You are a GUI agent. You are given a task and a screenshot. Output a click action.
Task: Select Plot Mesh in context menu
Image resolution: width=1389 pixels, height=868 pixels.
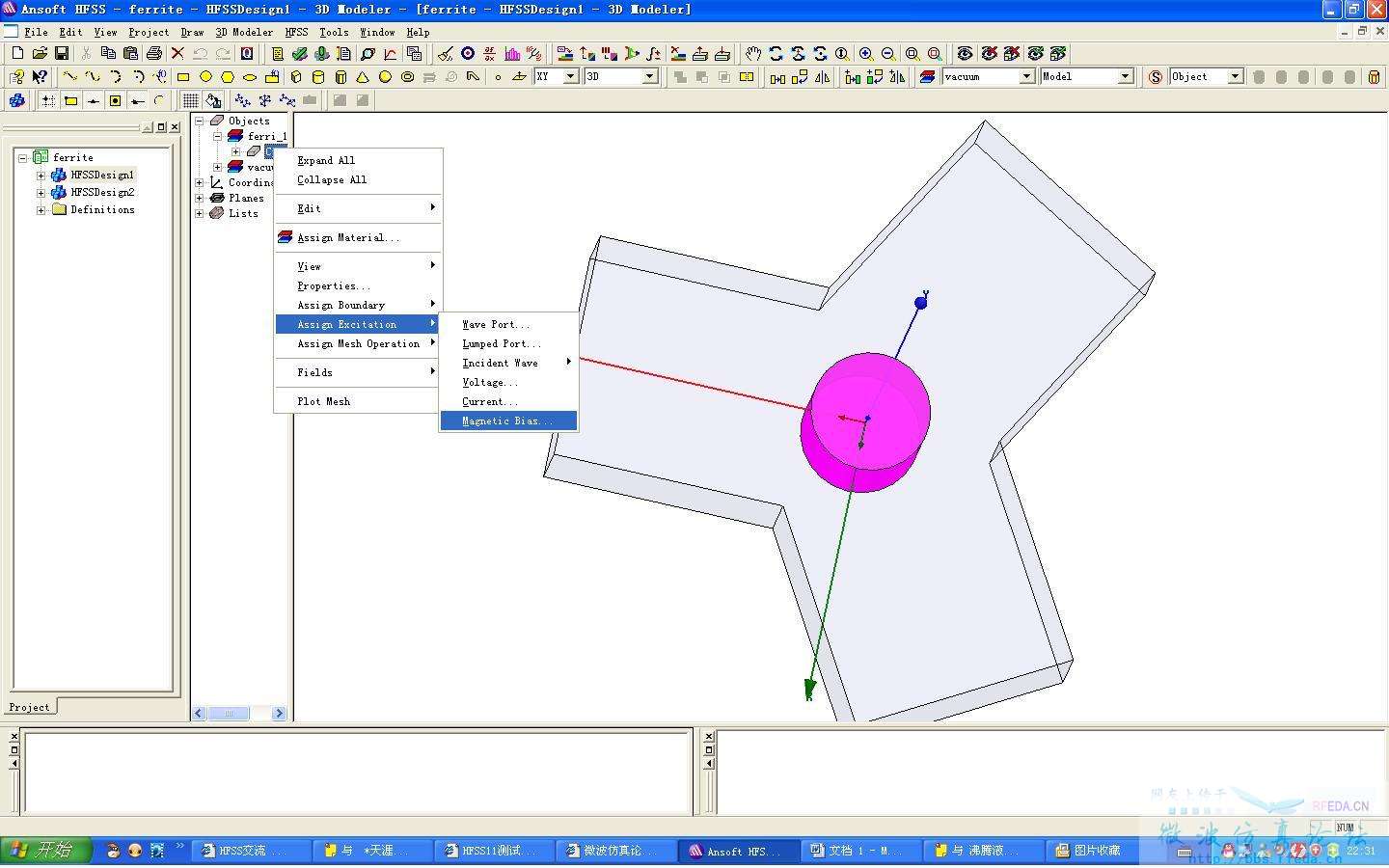[358, 401]
